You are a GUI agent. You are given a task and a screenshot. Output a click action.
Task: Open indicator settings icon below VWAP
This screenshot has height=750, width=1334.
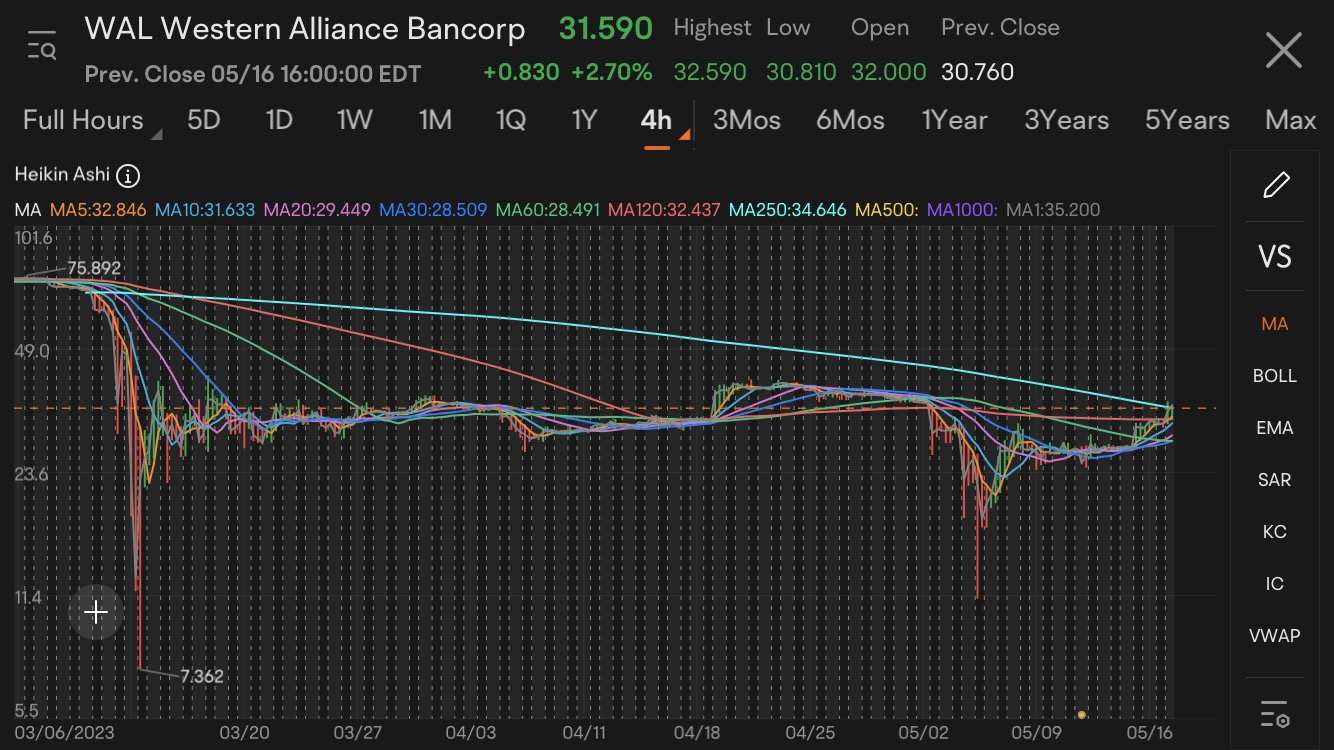pyautogui.click(x=1275, y=713)
